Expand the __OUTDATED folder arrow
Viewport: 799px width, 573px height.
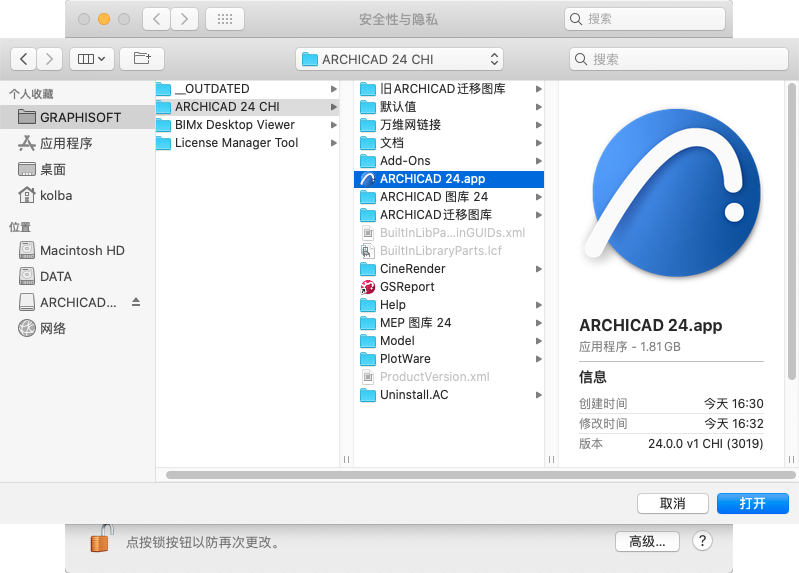point(333,89)
